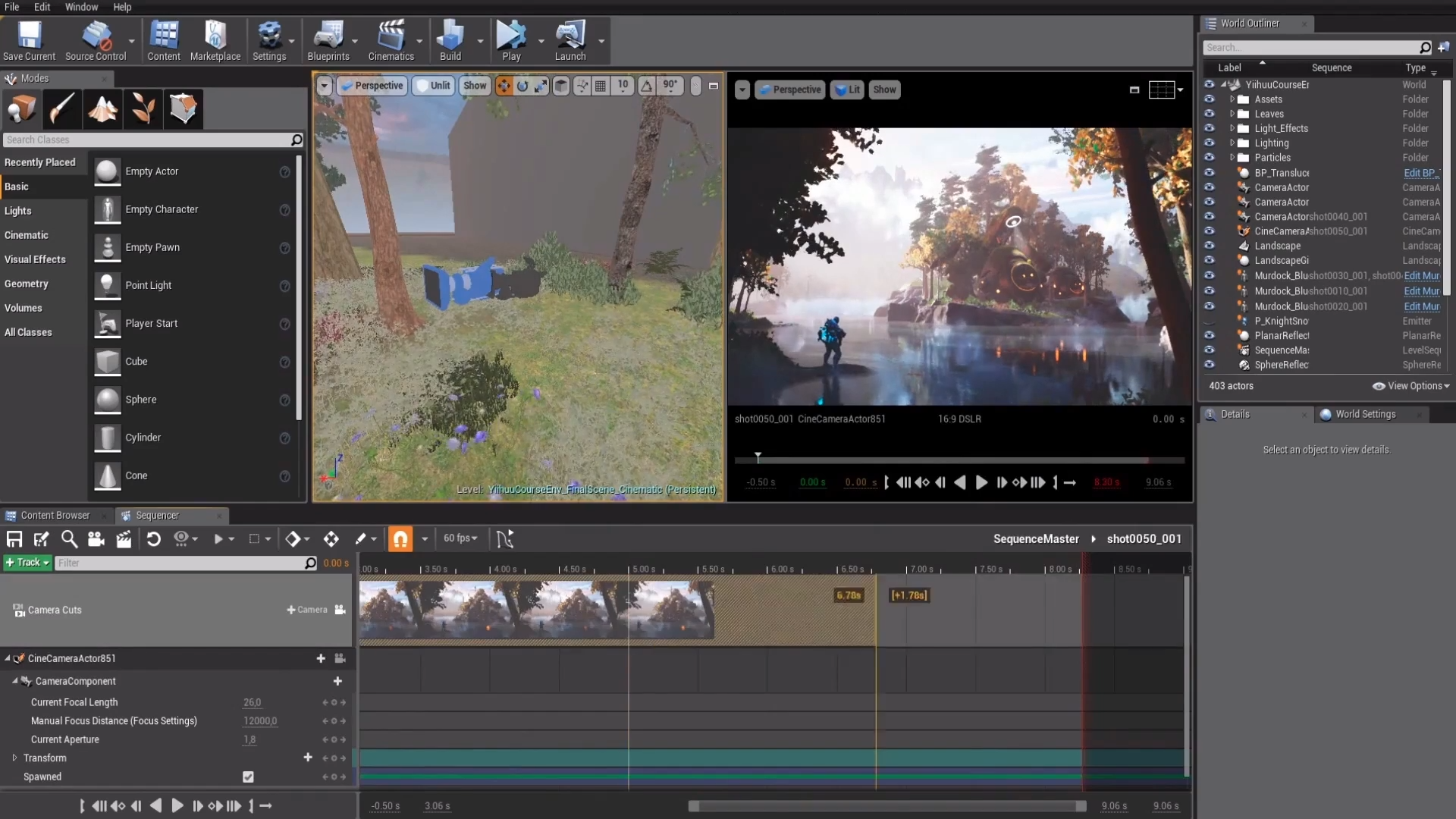Image resolution: width=1456 pixels, height=819 pixels.
Task: Open the left viewport options dropdown arrow
Action: pos(325,86)
